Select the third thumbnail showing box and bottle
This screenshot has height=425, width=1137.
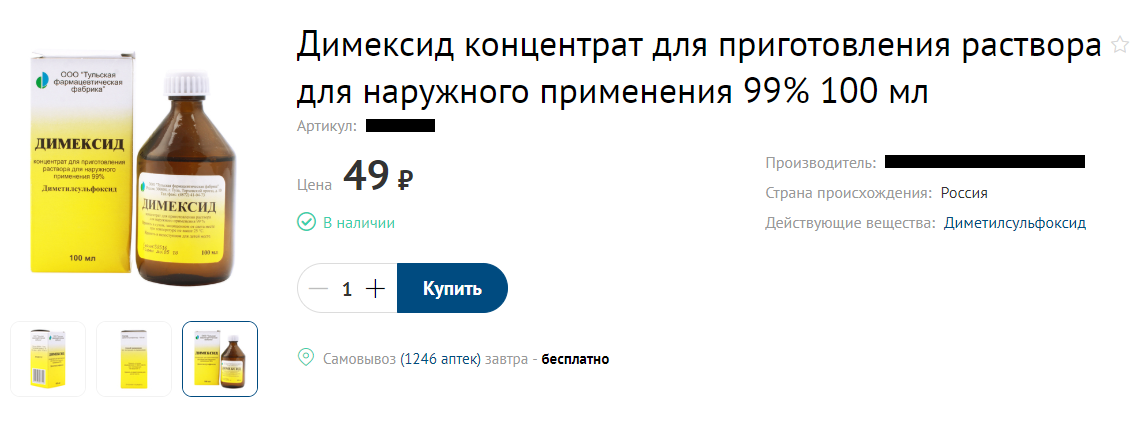click(x=220, y=358)
